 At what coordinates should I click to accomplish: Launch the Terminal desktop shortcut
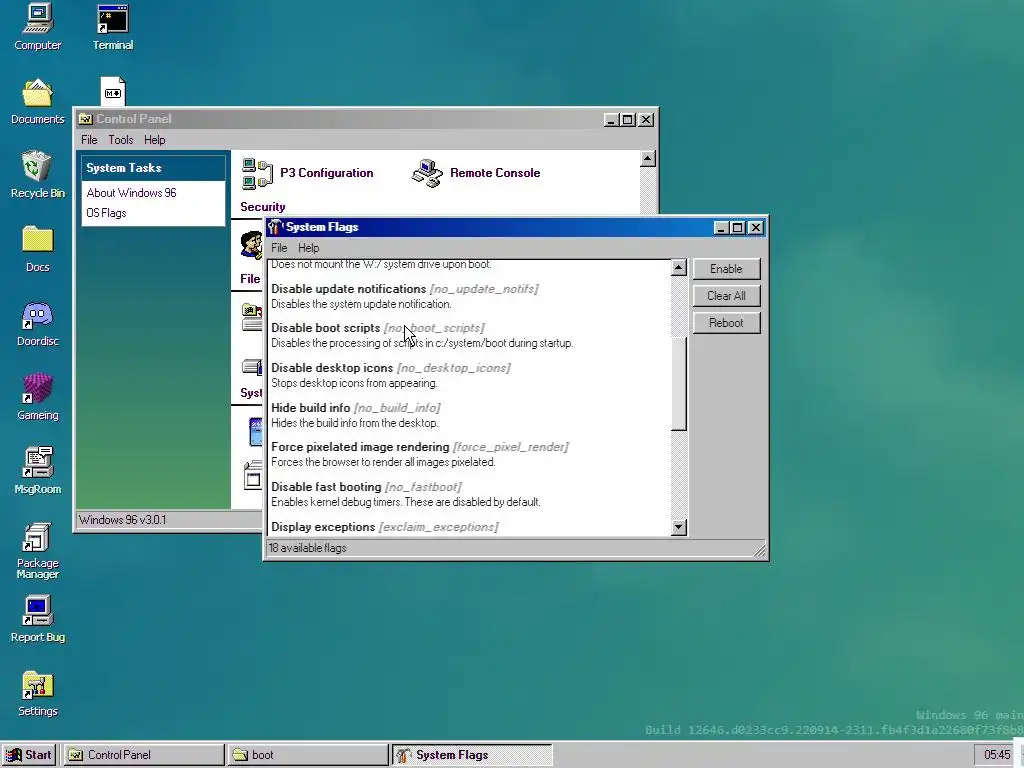point(112,27)
